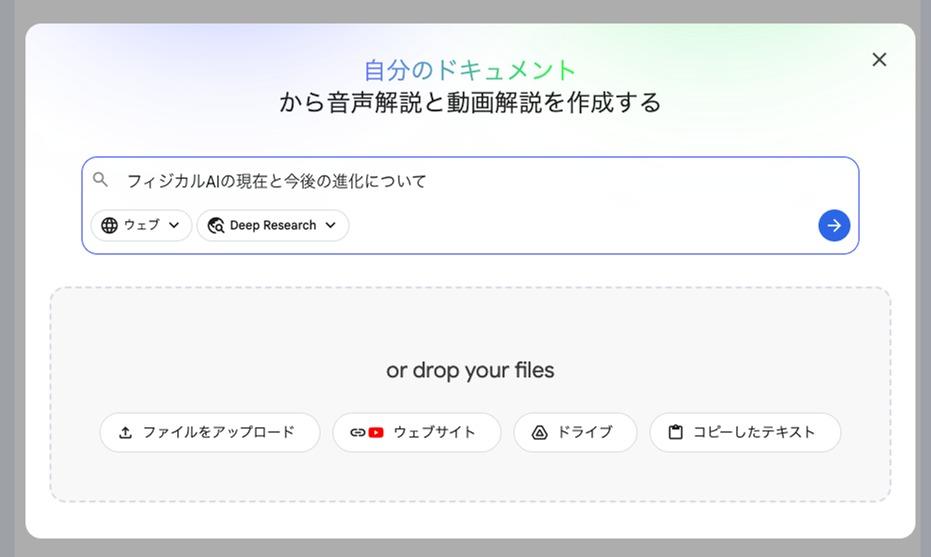Click the upload arrow icon

coord(125,433)
